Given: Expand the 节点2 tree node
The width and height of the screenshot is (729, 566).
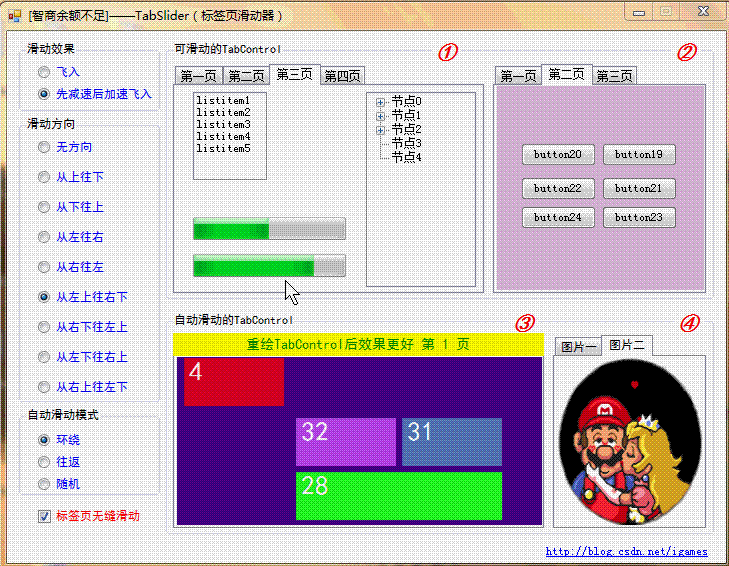Looking at the screenshot, I should (380, 130).
